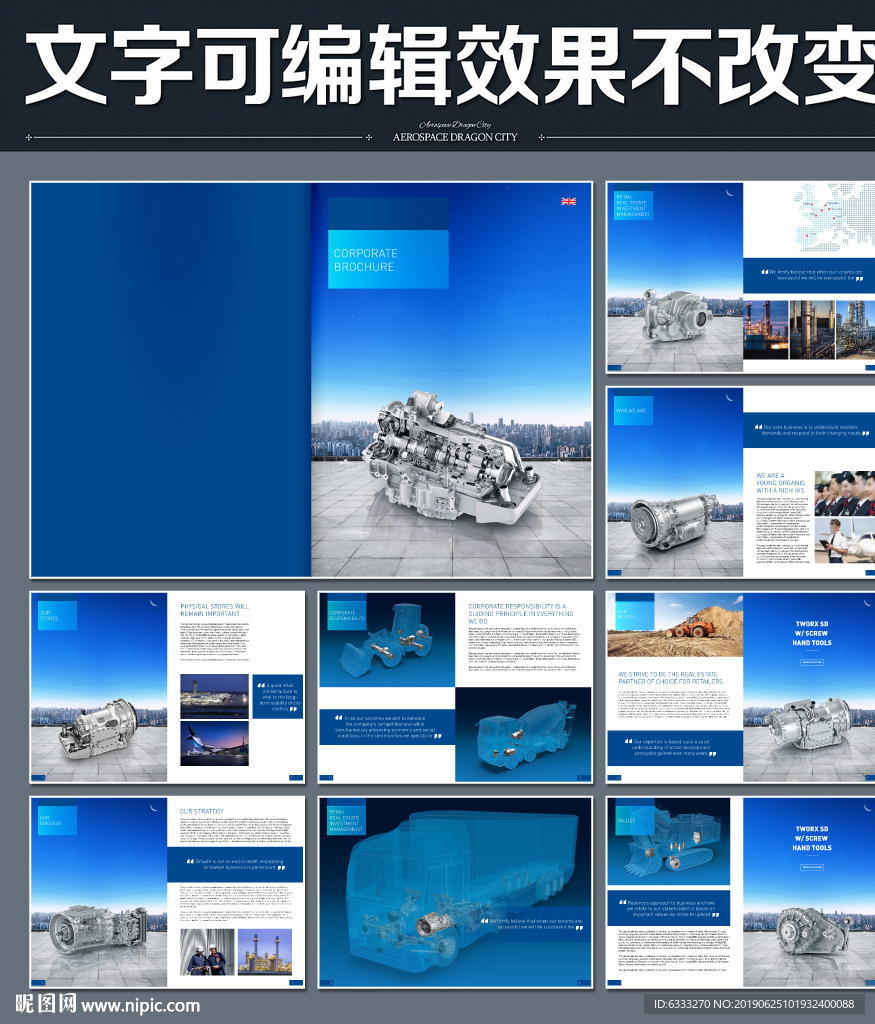Click the quote about Redevco's approach to business
Viewport: 875px width, 1024px height.
(x=669, y=908)
